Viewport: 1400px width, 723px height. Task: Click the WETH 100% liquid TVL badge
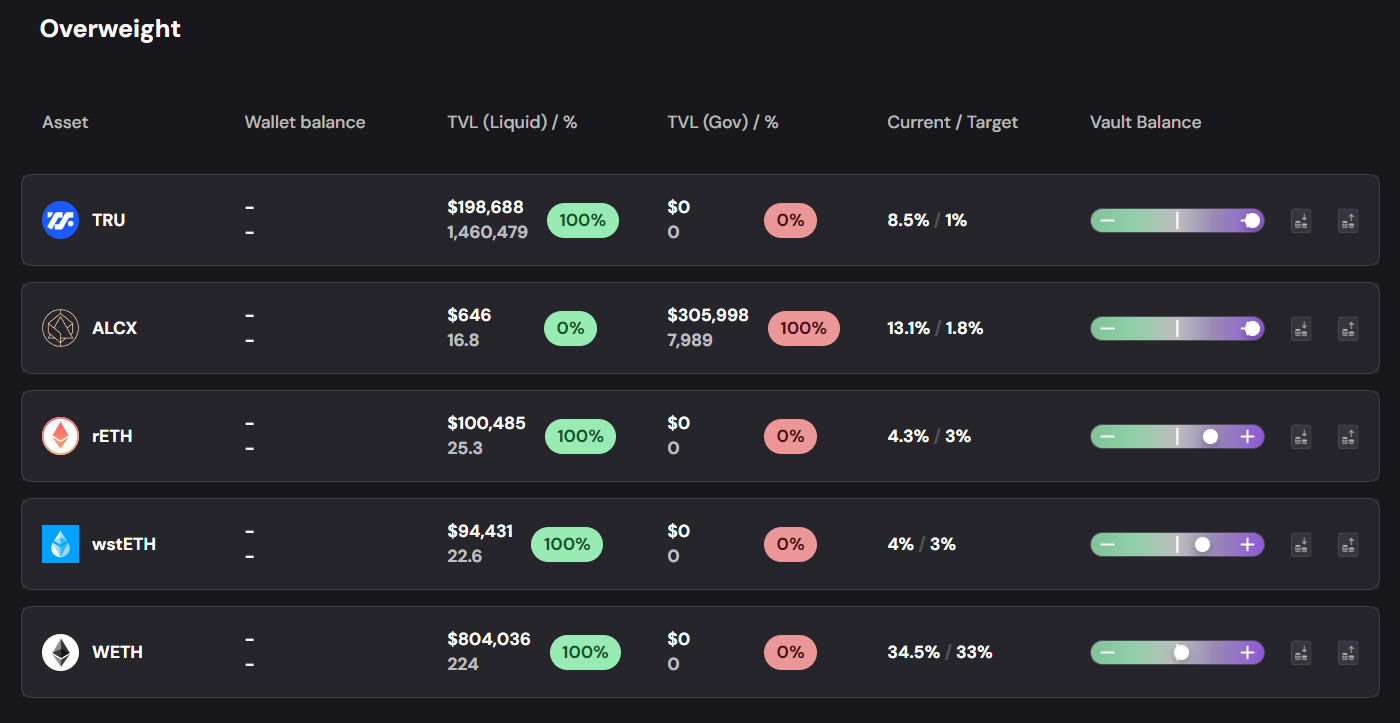click(585, 652)
